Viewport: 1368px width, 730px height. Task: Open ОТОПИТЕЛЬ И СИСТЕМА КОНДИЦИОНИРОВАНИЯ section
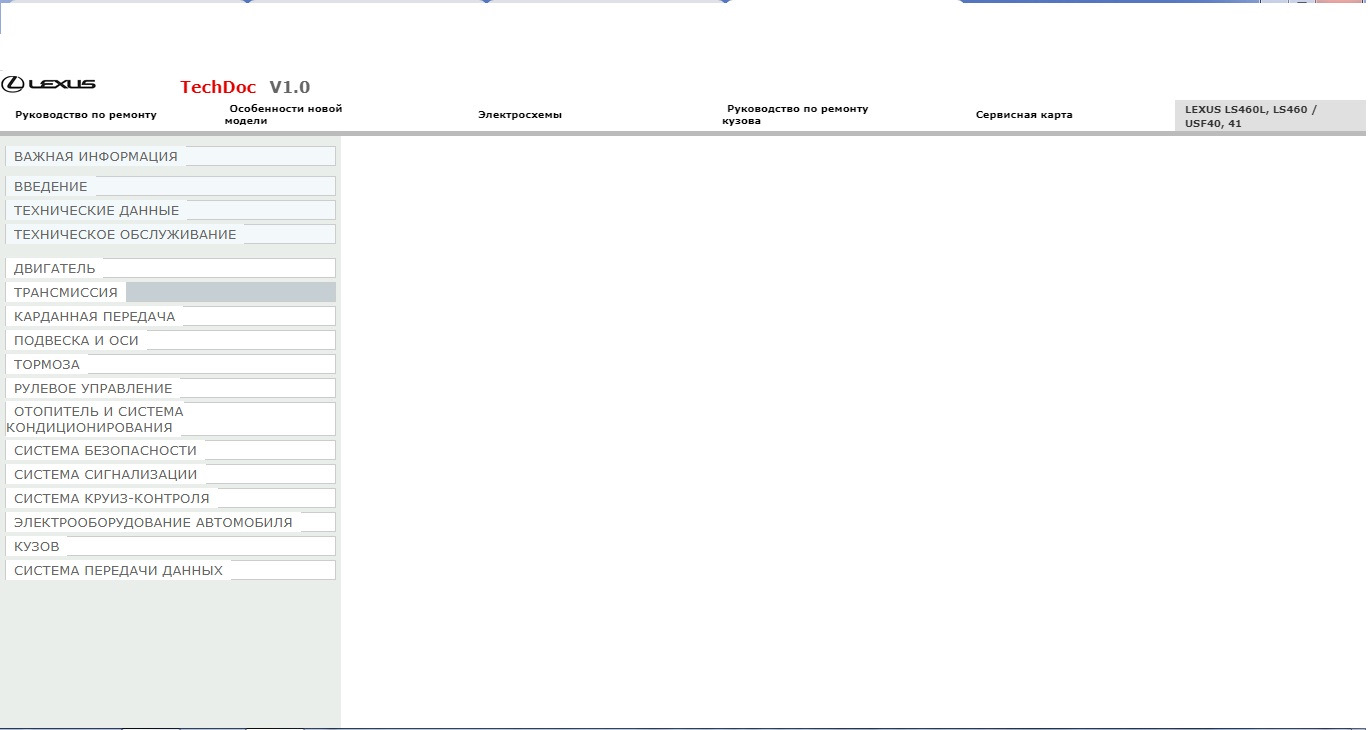click(170, 419)
